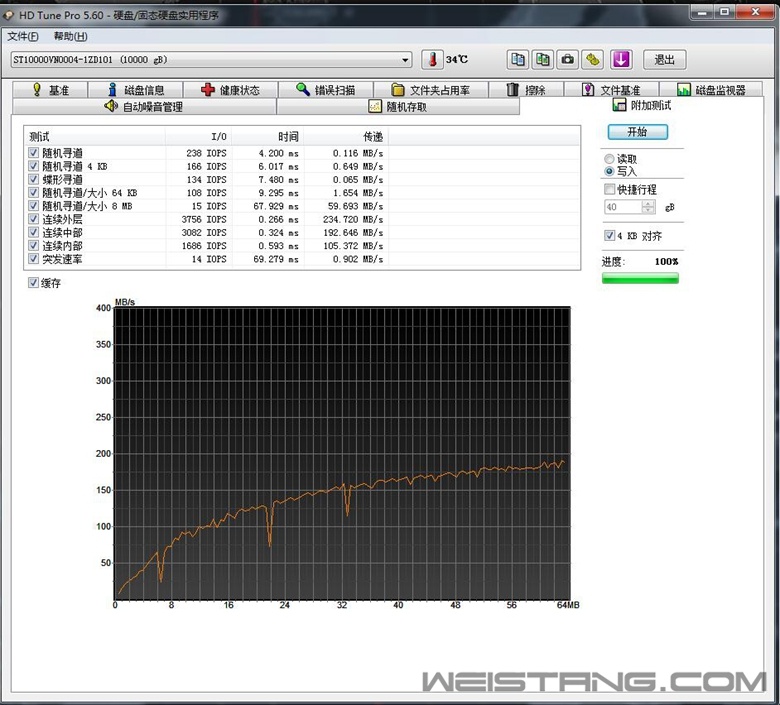Image resolution: width=780 pixels, height=705 pixels.
Task: Minimize the HD Tune Pro window
Action: click(702, 11)
